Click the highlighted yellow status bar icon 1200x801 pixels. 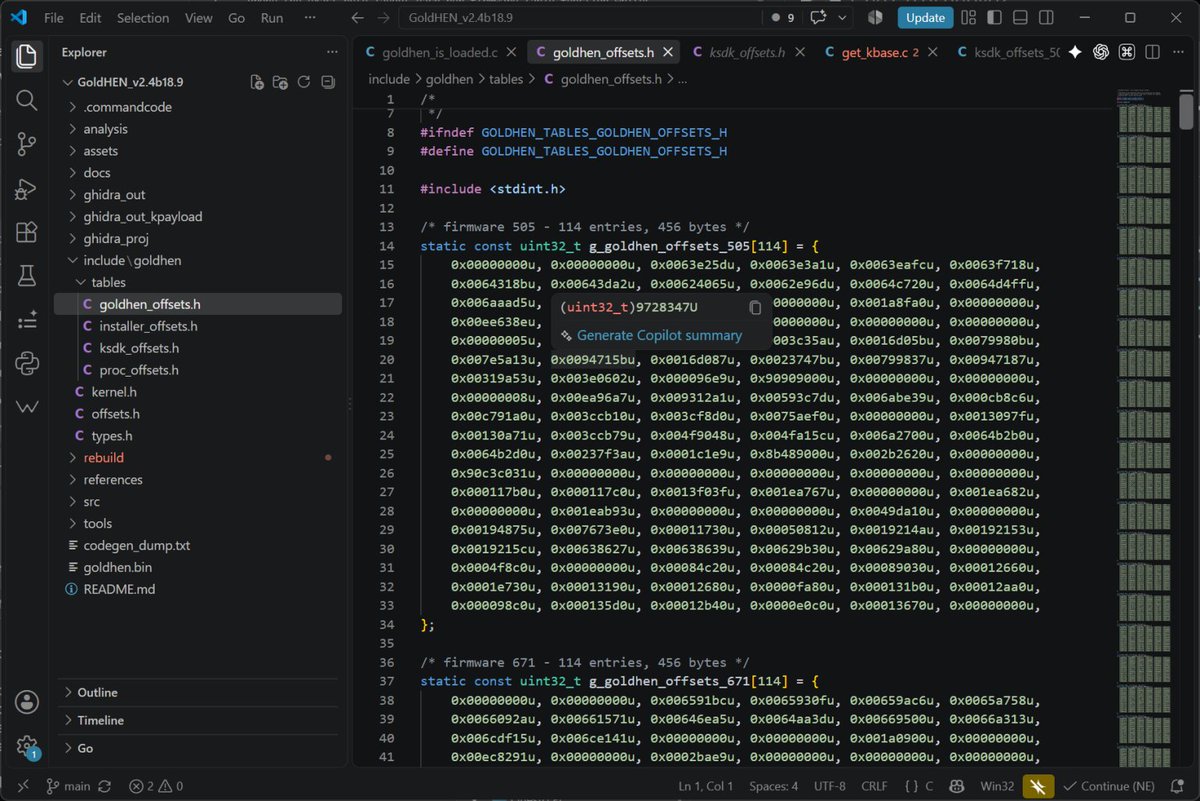(1038, 786)
